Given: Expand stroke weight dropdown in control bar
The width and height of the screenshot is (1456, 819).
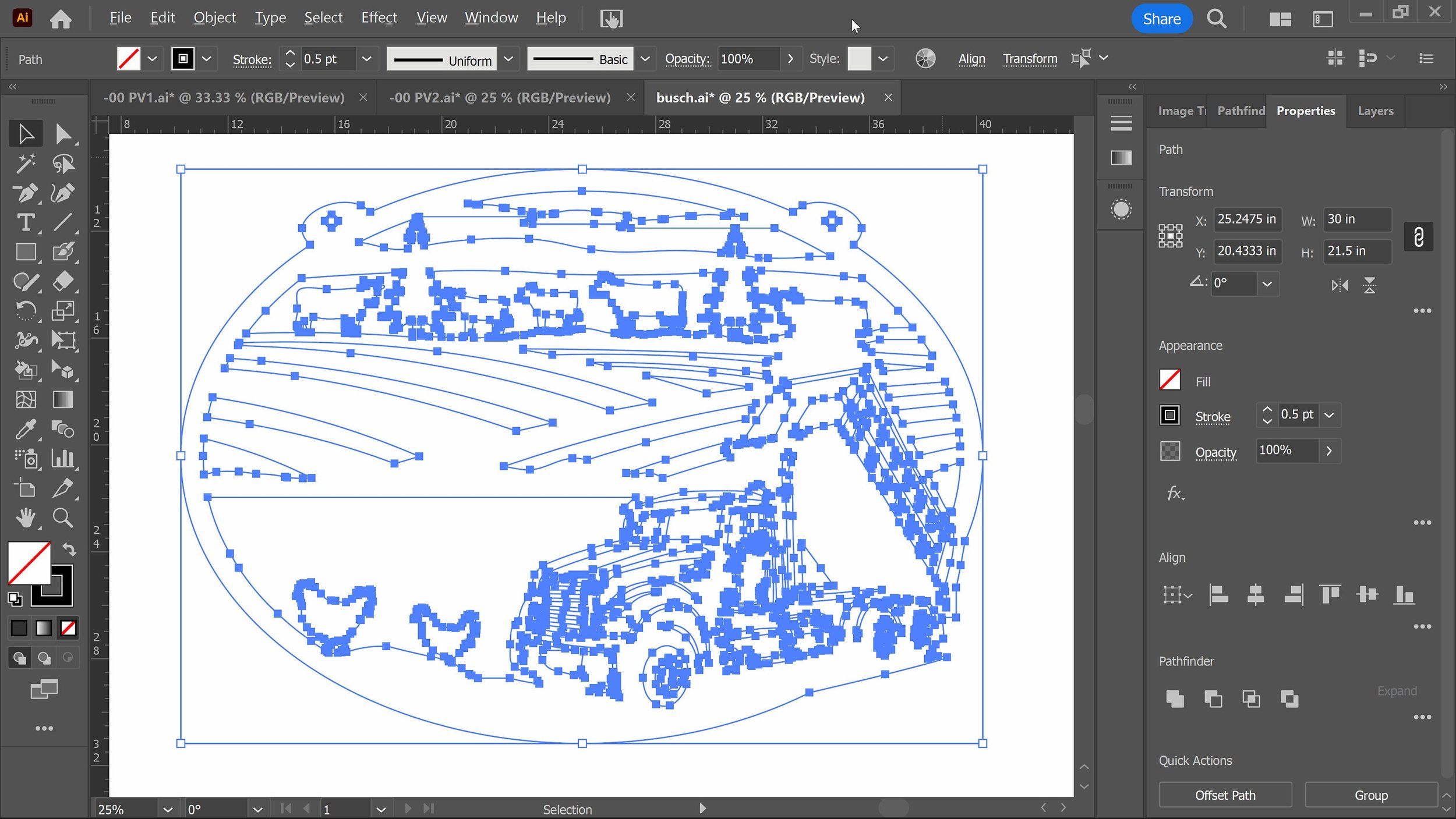Looking at the screenshot, I should (366, 59).
